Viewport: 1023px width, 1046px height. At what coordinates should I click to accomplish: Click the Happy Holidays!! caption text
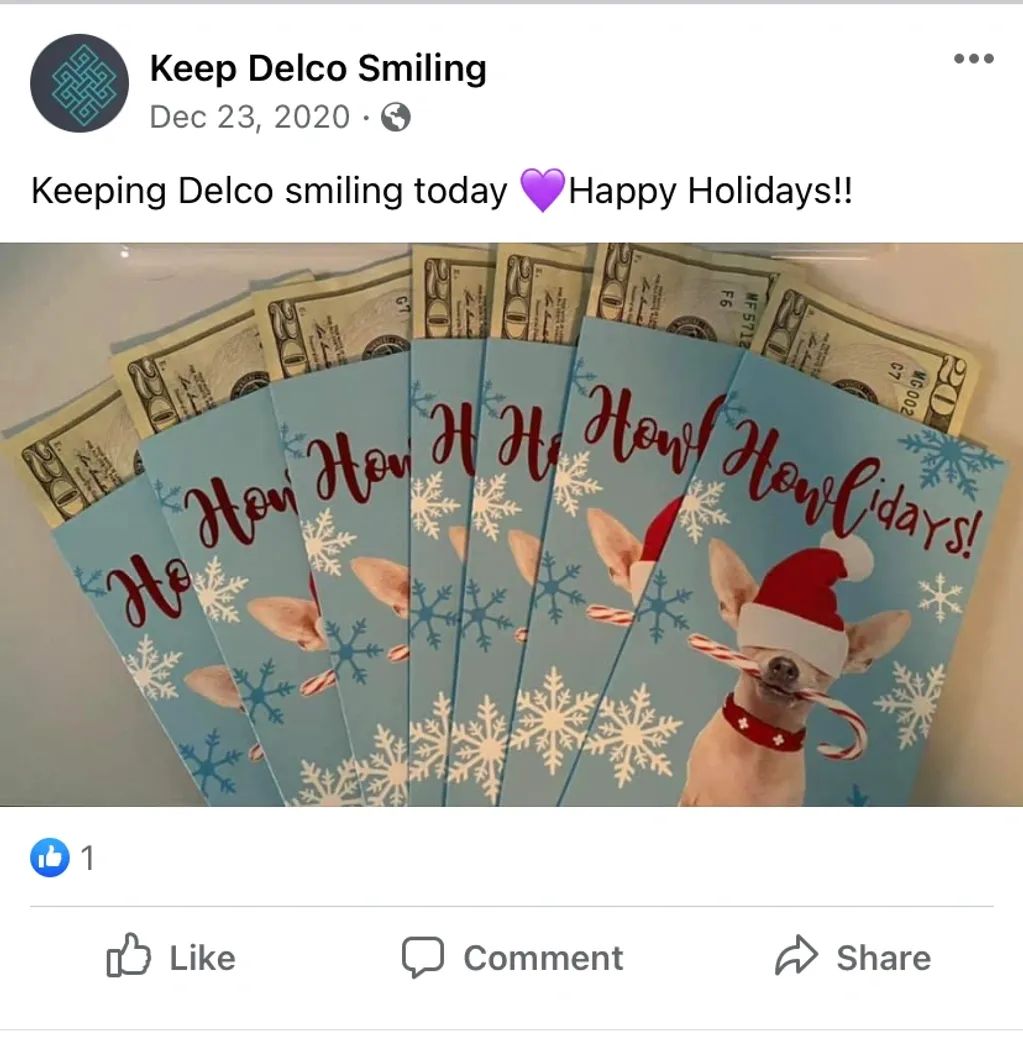pyautogui.click(x=710, y=191)
